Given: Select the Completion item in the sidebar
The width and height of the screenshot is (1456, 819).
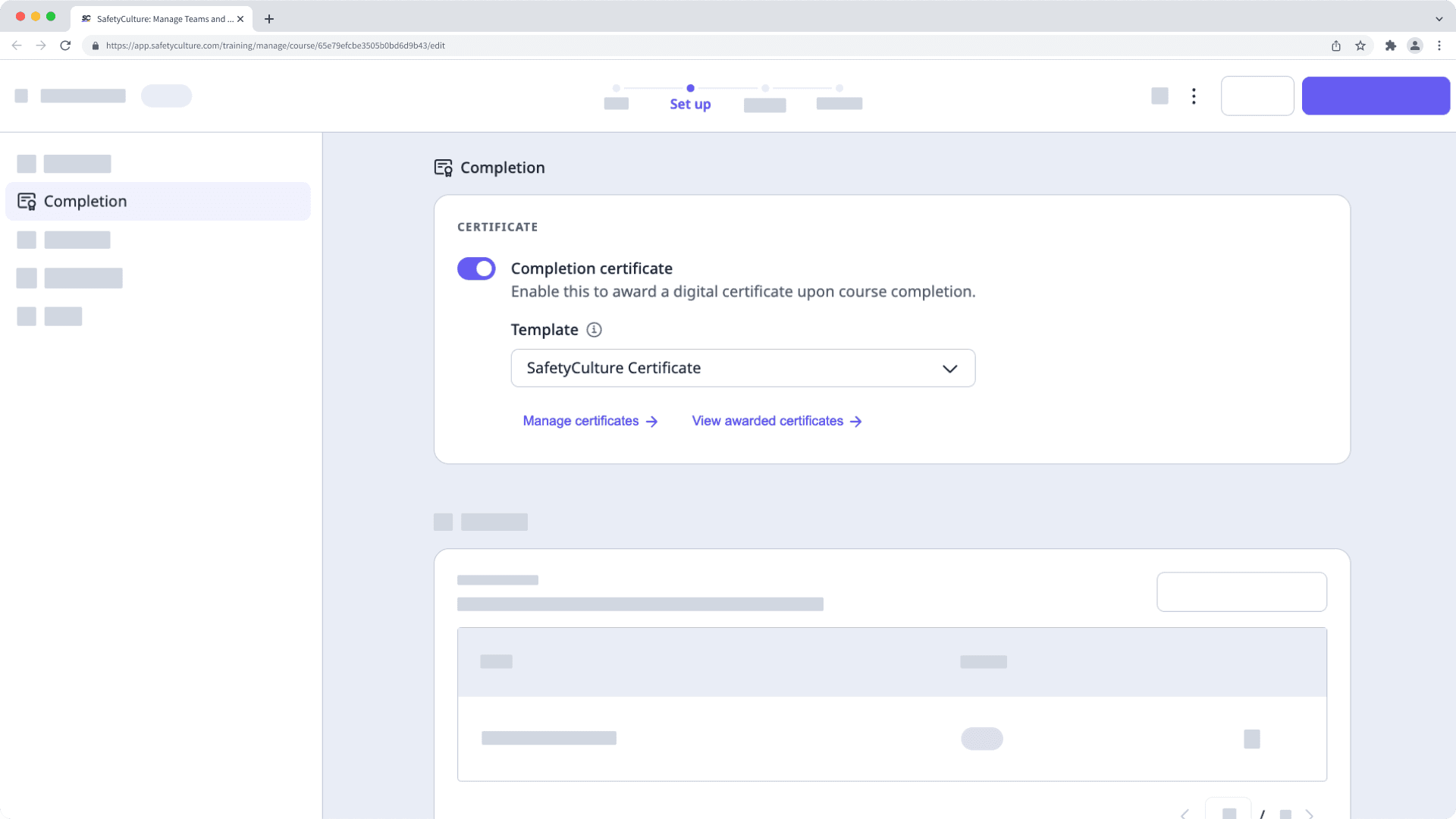Looking at the screenshot, I should (85, 201).
